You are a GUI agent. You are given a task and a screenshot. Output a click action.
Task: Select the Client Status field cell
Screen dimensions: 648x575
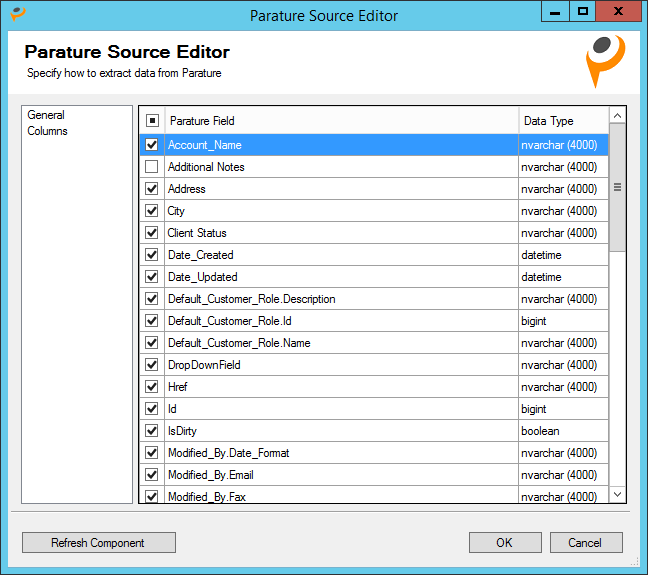click(341, 233)
